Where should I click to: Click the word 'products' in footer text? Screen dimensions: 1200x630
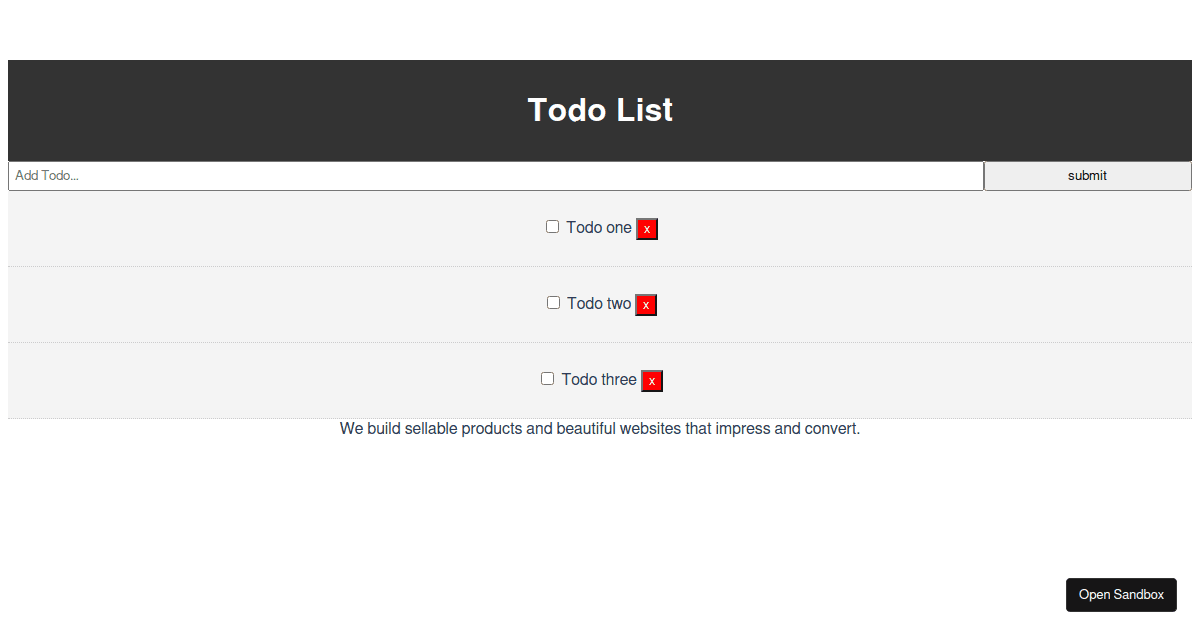point(492,429)
